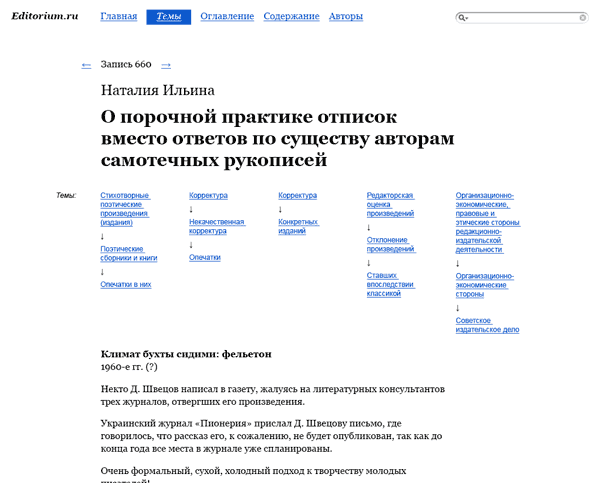Go to the previous record arrow

(x=86, y=65)
